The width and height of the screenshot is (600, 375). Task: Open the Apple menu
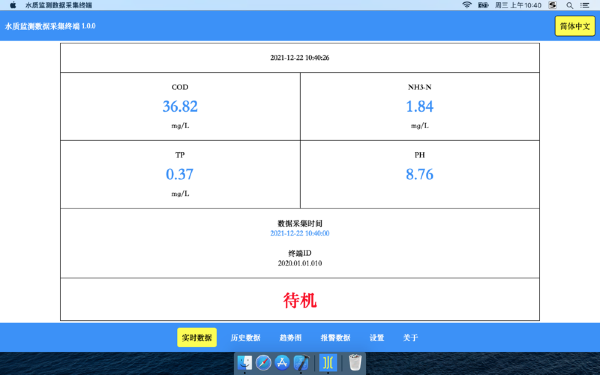click(x=13, y=5)
